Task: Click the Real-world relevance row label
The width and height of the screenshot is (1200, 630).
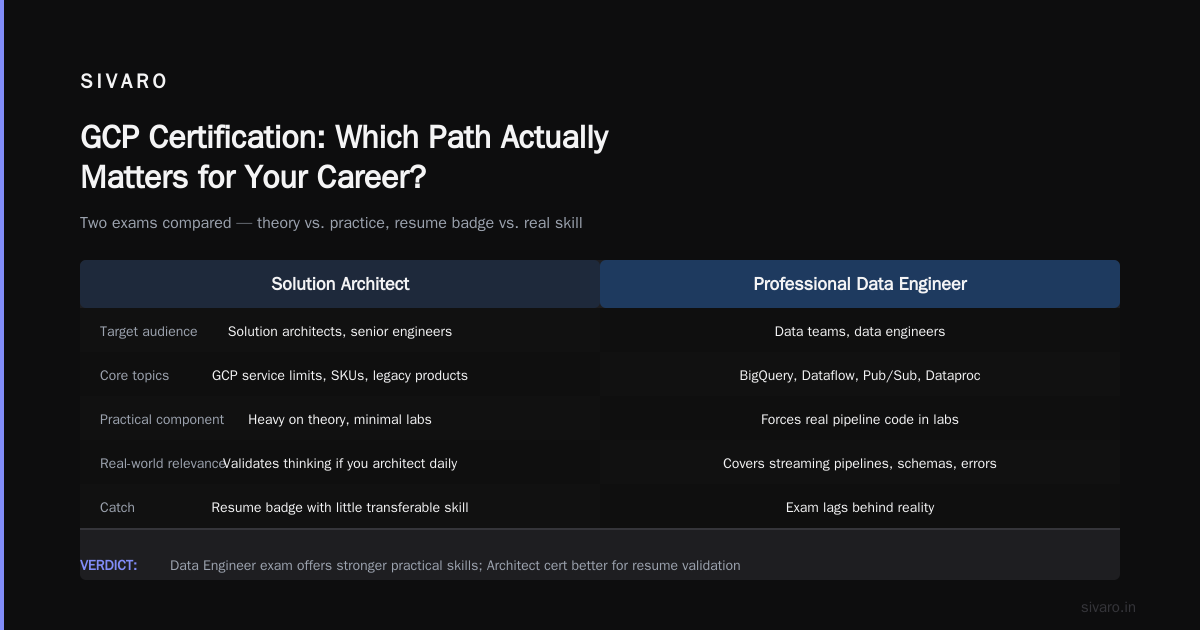Action: point(162,463)
